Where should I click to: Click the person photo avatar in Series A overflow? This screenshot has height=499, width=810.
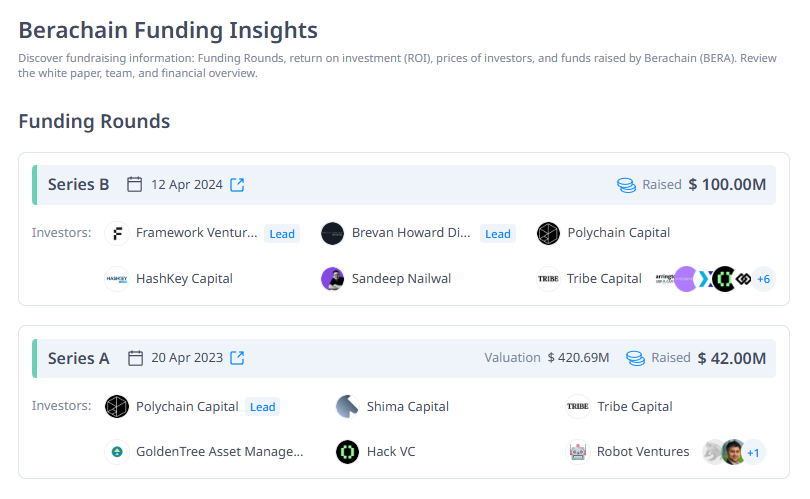click(733, 452)
